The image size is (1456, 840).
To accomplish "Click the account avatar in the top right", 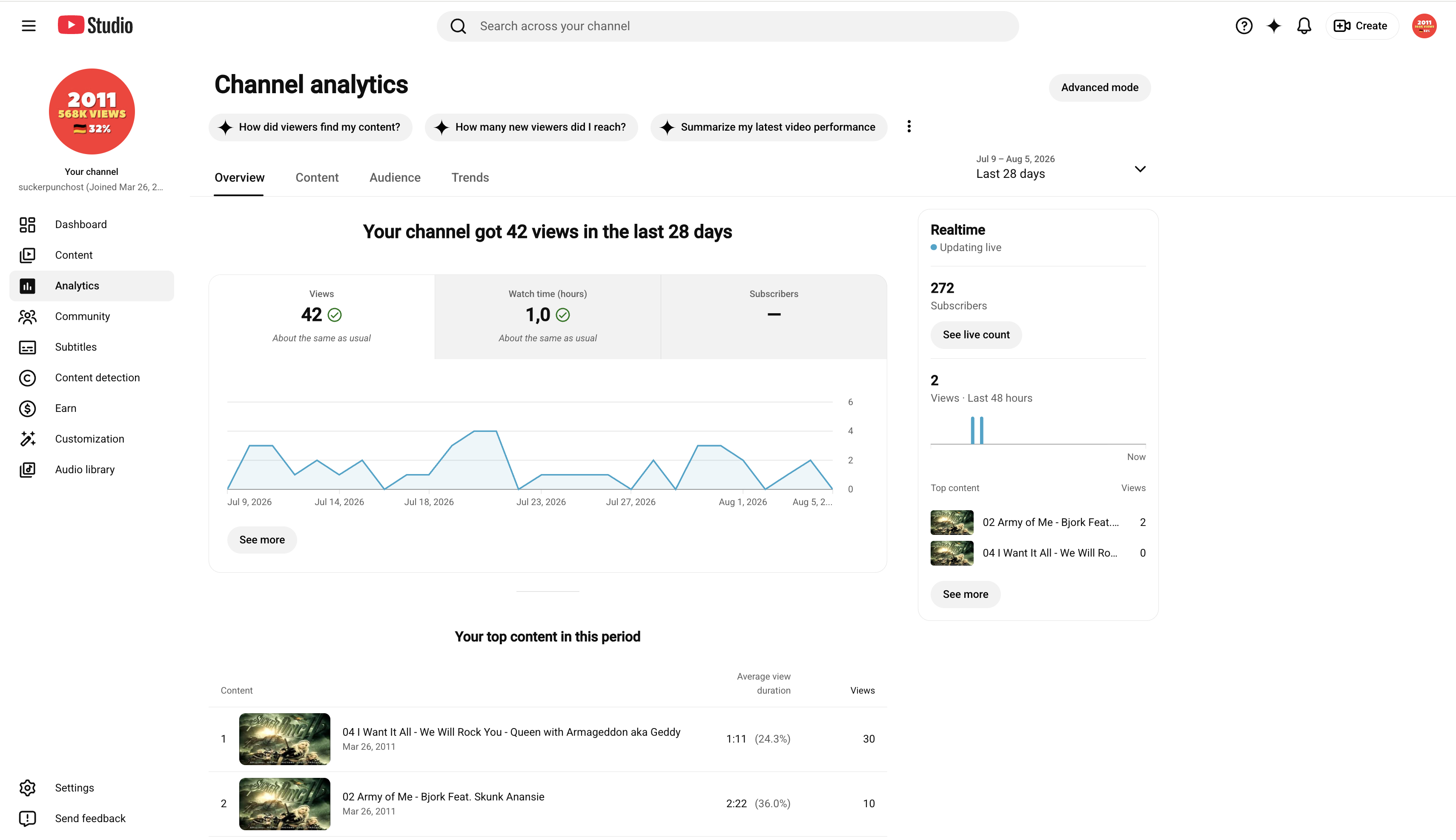I will coord(1424,26).
